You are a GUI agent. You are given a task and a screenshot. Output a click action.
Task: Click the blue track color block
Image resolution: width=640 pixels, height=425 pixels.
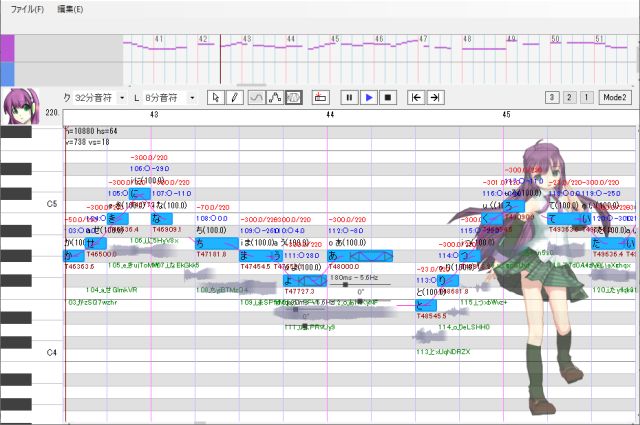click(7, 74)
